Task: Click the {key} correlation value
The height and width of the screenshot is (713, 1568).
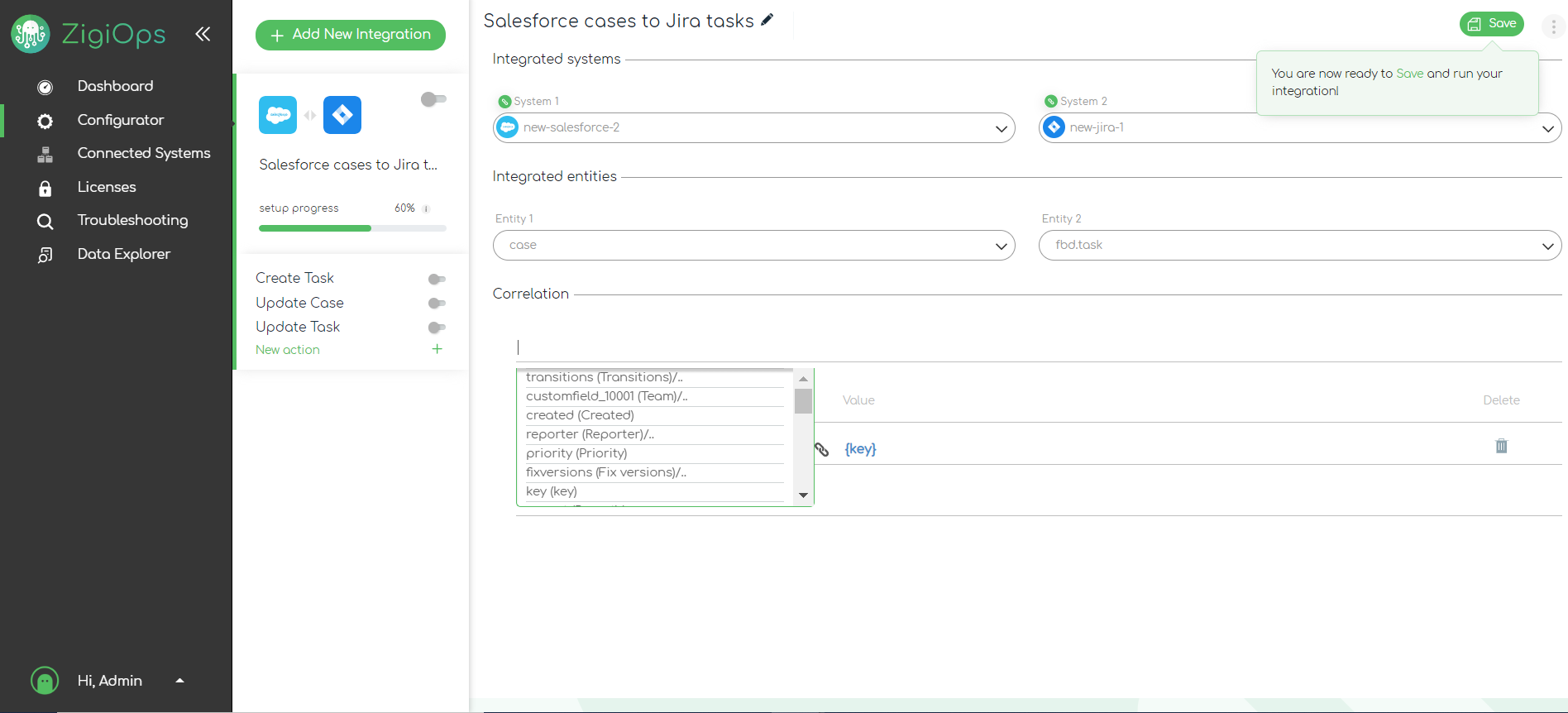Action: (x=860, y=449)
